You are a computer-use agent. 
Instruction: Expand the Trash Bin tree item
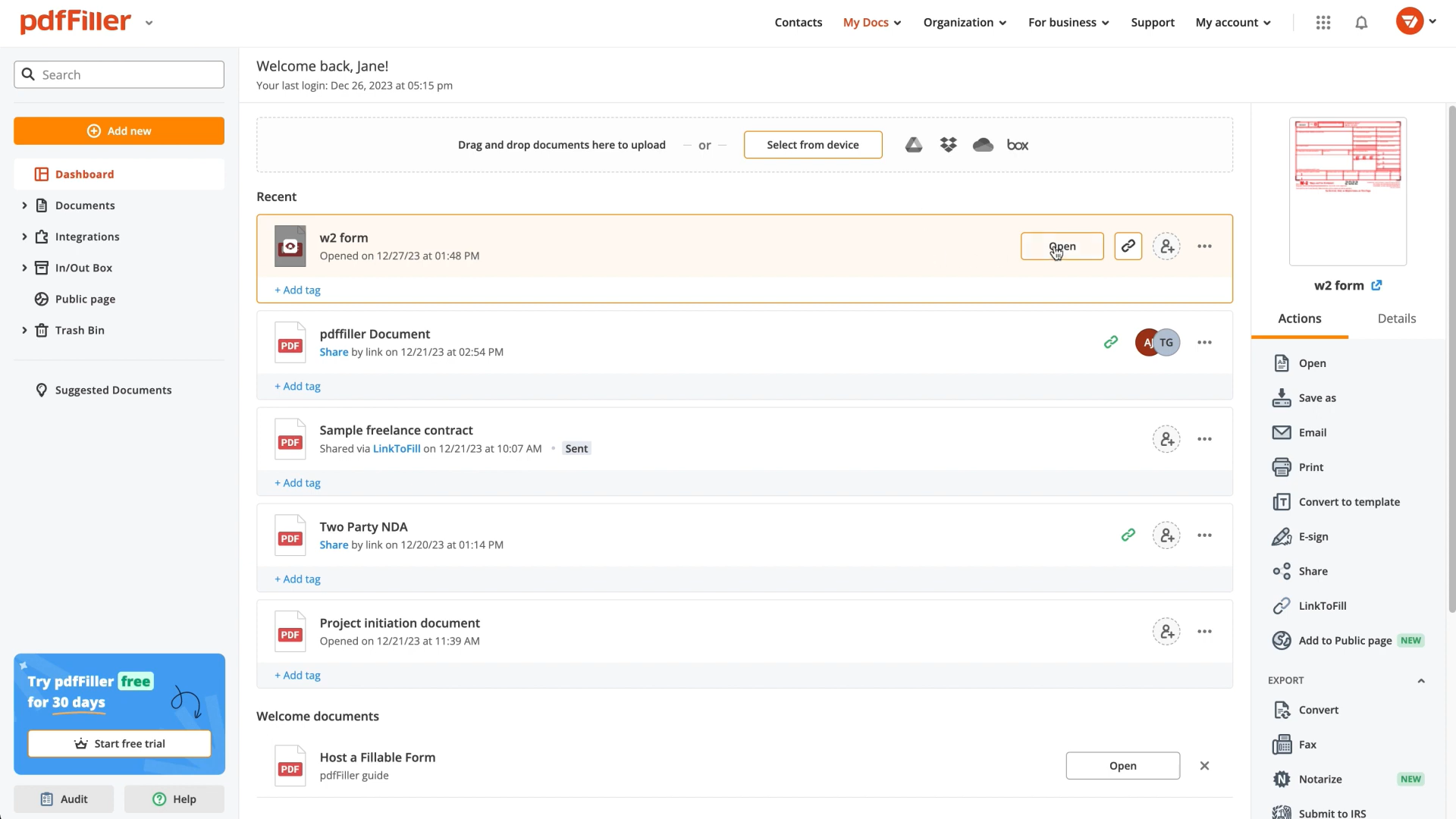[24, 330]
